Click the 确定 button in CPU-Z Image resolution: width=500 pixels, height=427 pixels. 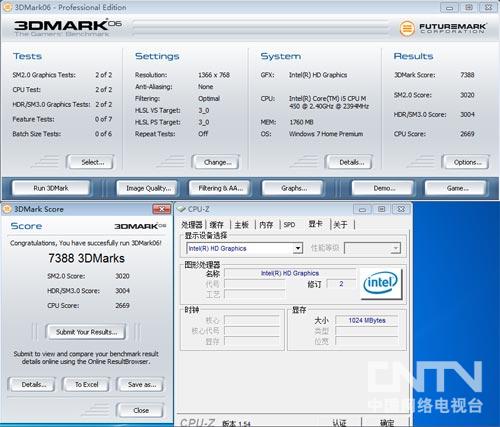(387, 423)
